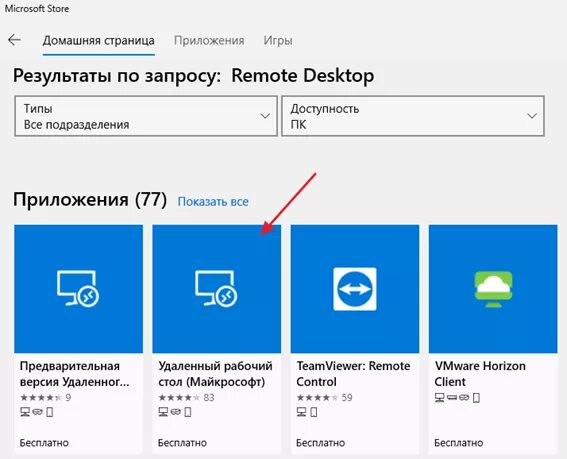Viewport: 567px width, 459px height.
Task: Click Бесплатно under VMware Horizon Client
Action: 459,443
